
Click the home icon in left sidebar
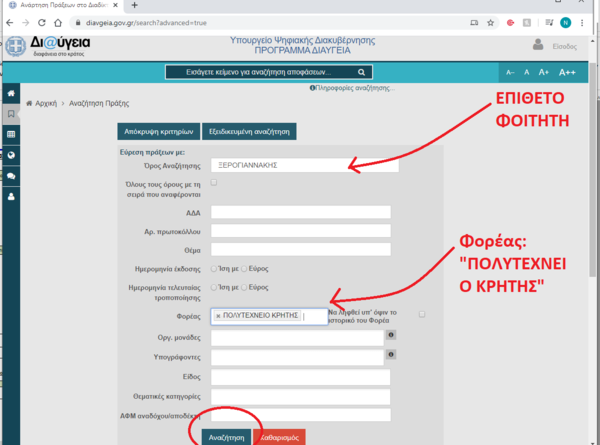coord(11,93)
